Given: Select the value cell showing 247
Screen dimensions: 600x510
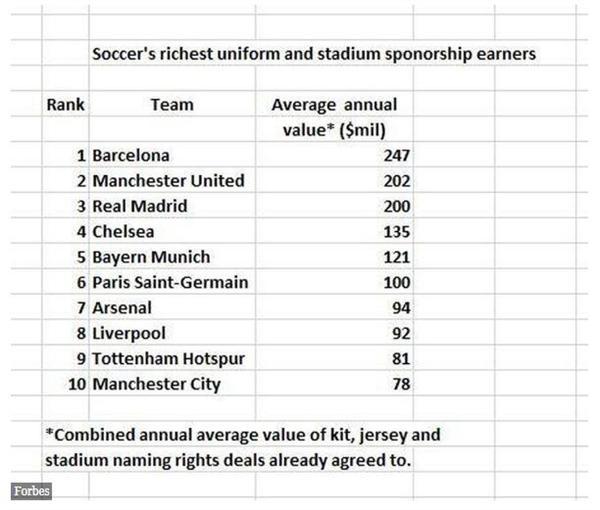Looking at the screenshot, I should click(396, 155).
